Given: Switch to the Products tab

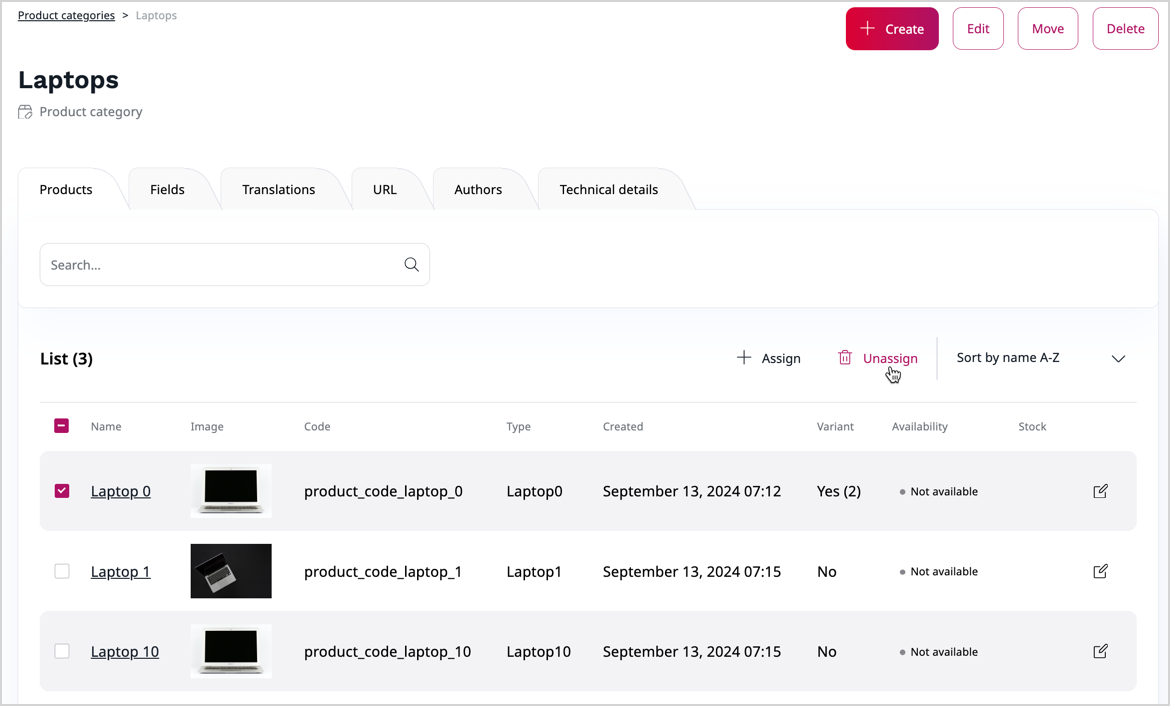Looking at the screenshot, I should tap(66, 190).
